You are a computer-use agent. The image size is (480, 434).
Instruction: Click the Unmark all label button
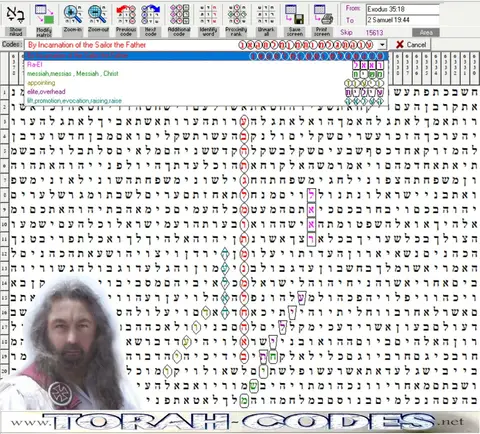(x=266, y=32)
